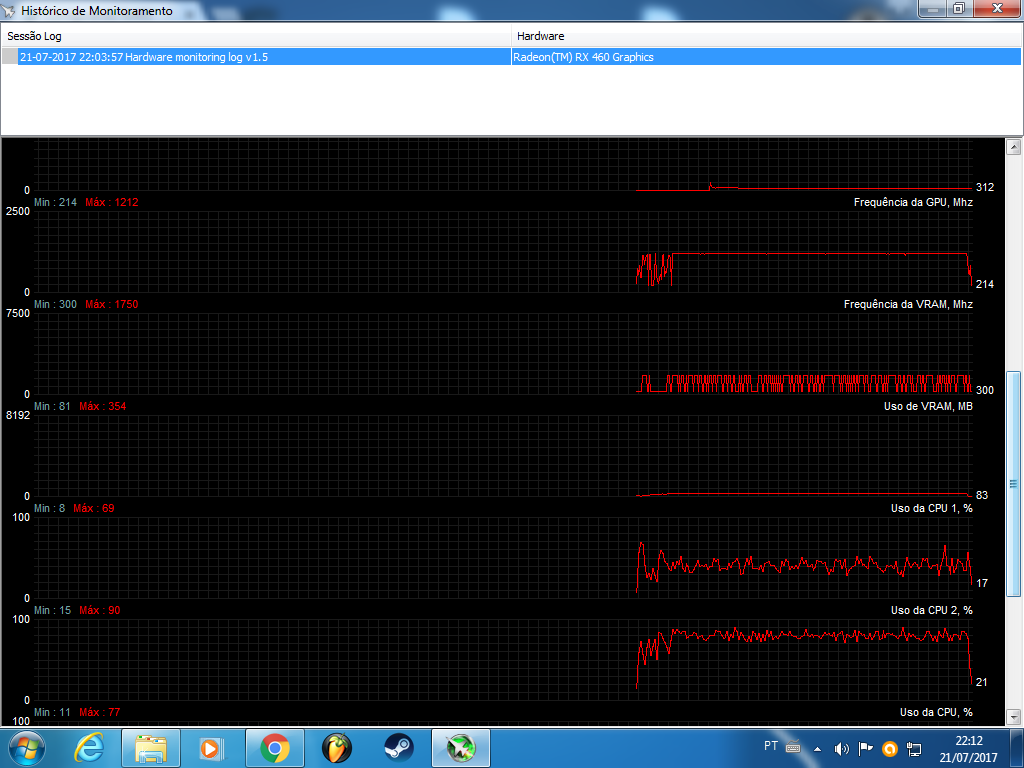1024x768 pixels.
Task: Launch Internet Explorer from taskbar
Action: 89,748
